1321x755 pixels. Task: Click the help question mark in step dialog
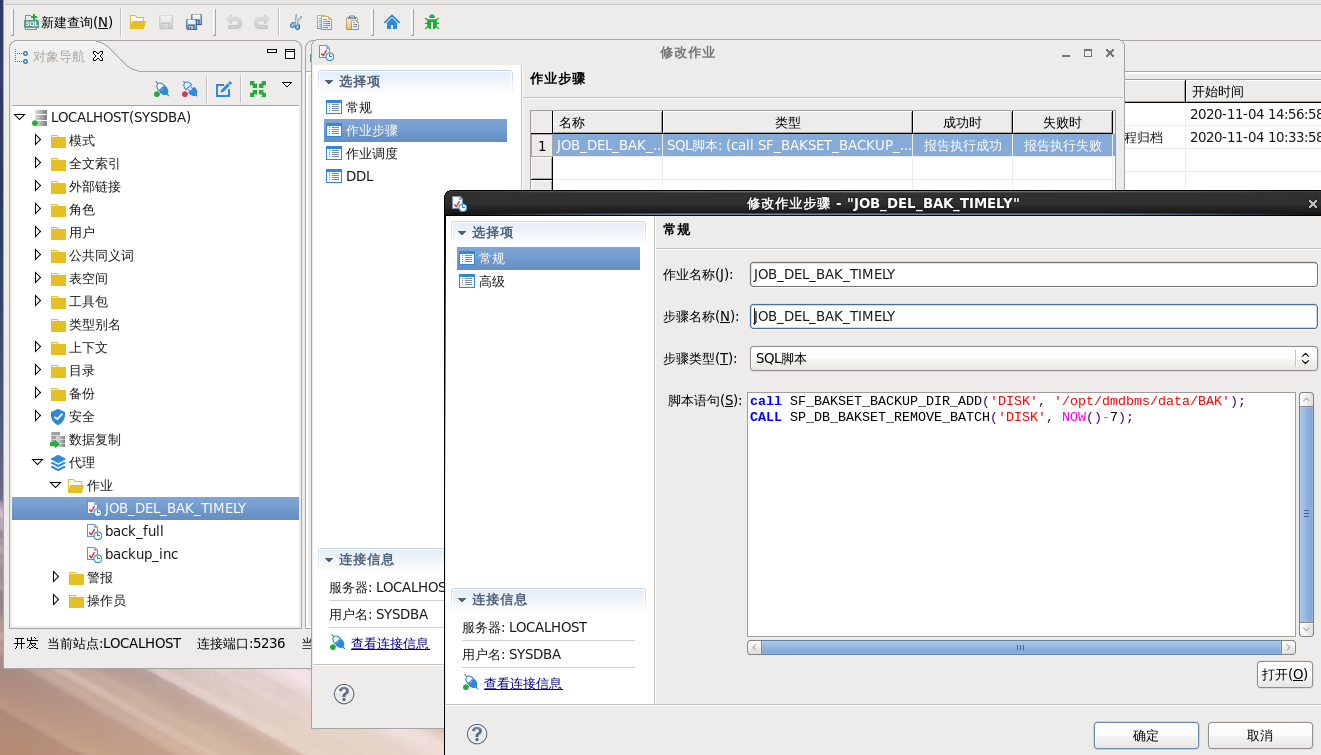tap(477, 734)
